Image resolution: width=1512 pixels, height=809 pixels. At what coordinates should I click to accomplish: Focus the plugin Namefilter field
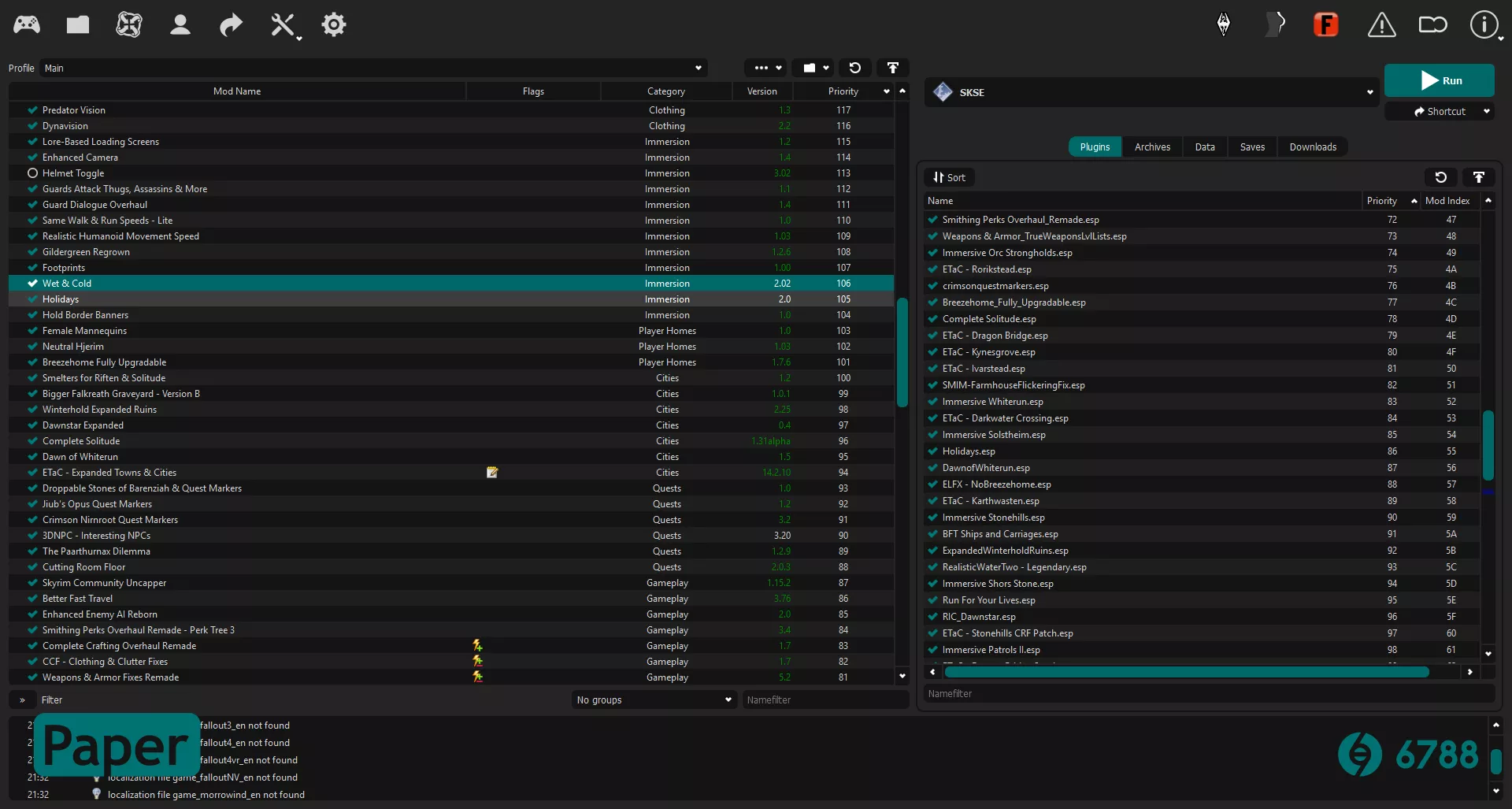point(1209,694)
